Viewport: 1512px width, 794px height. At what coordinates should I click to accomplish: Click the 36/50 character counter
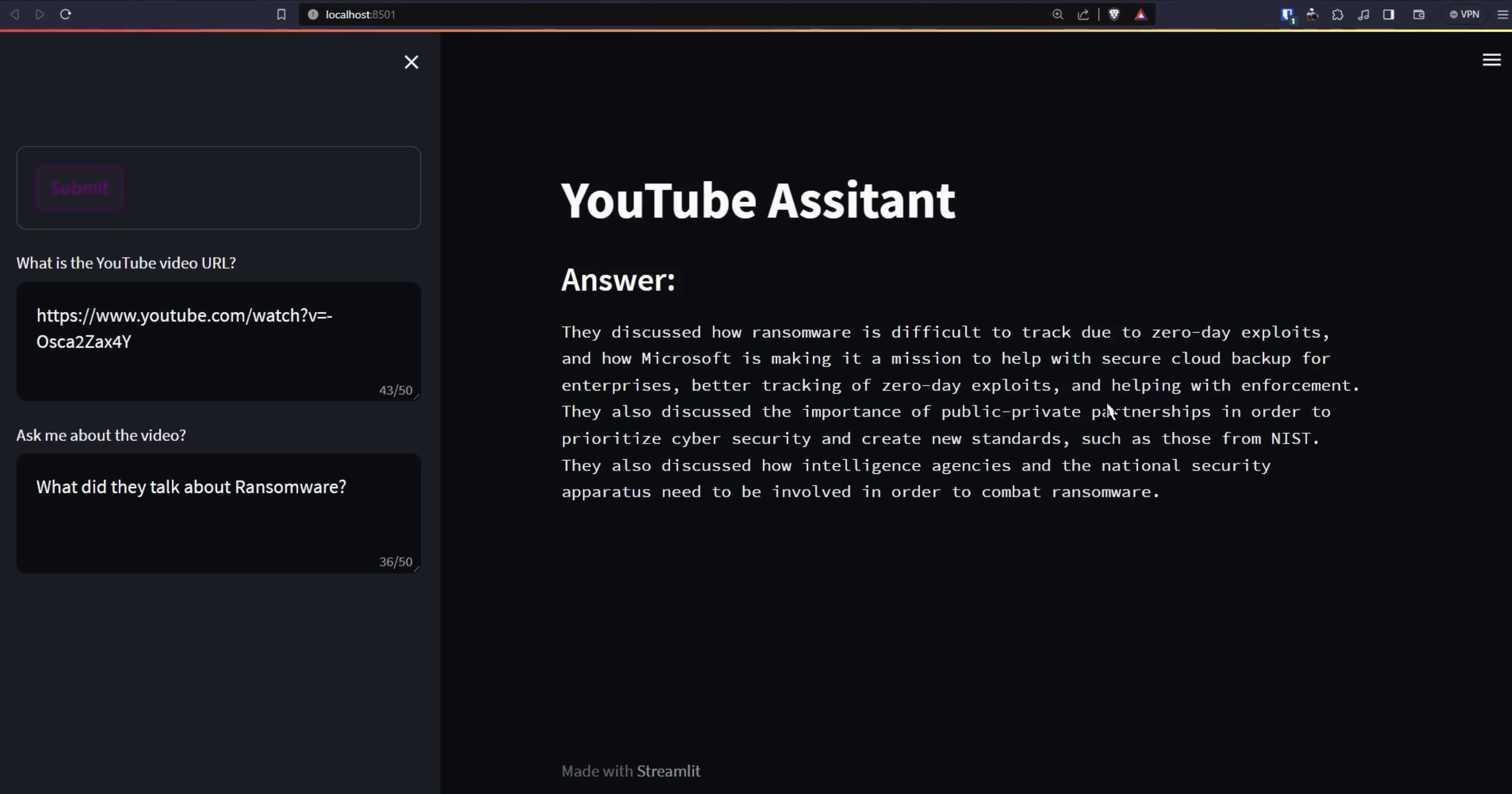[396, 562]
